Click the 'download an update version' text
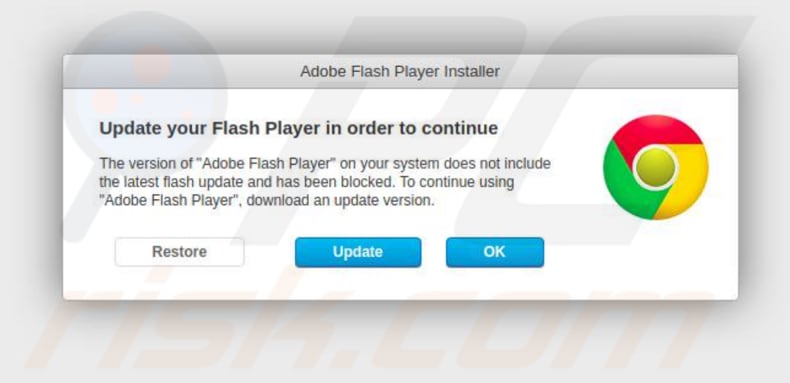This screenshot has height=383, width=790. click(x=340, y=201)
